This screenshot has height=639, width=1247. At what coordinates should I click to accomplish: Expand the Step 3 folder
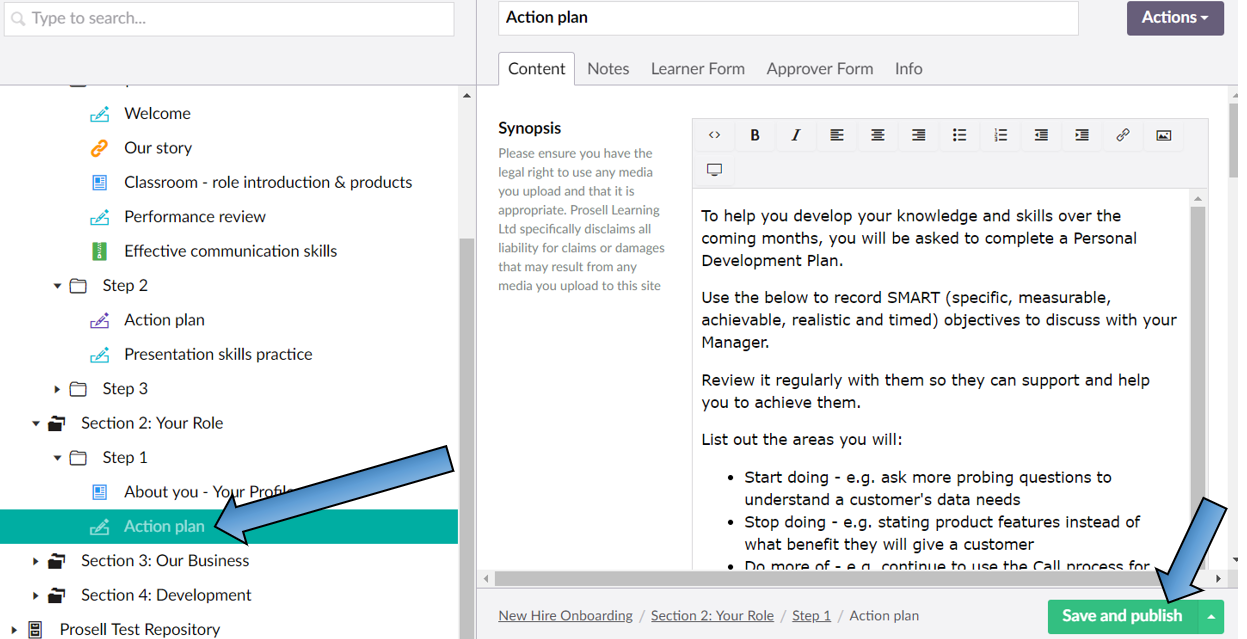click(58, 388)
